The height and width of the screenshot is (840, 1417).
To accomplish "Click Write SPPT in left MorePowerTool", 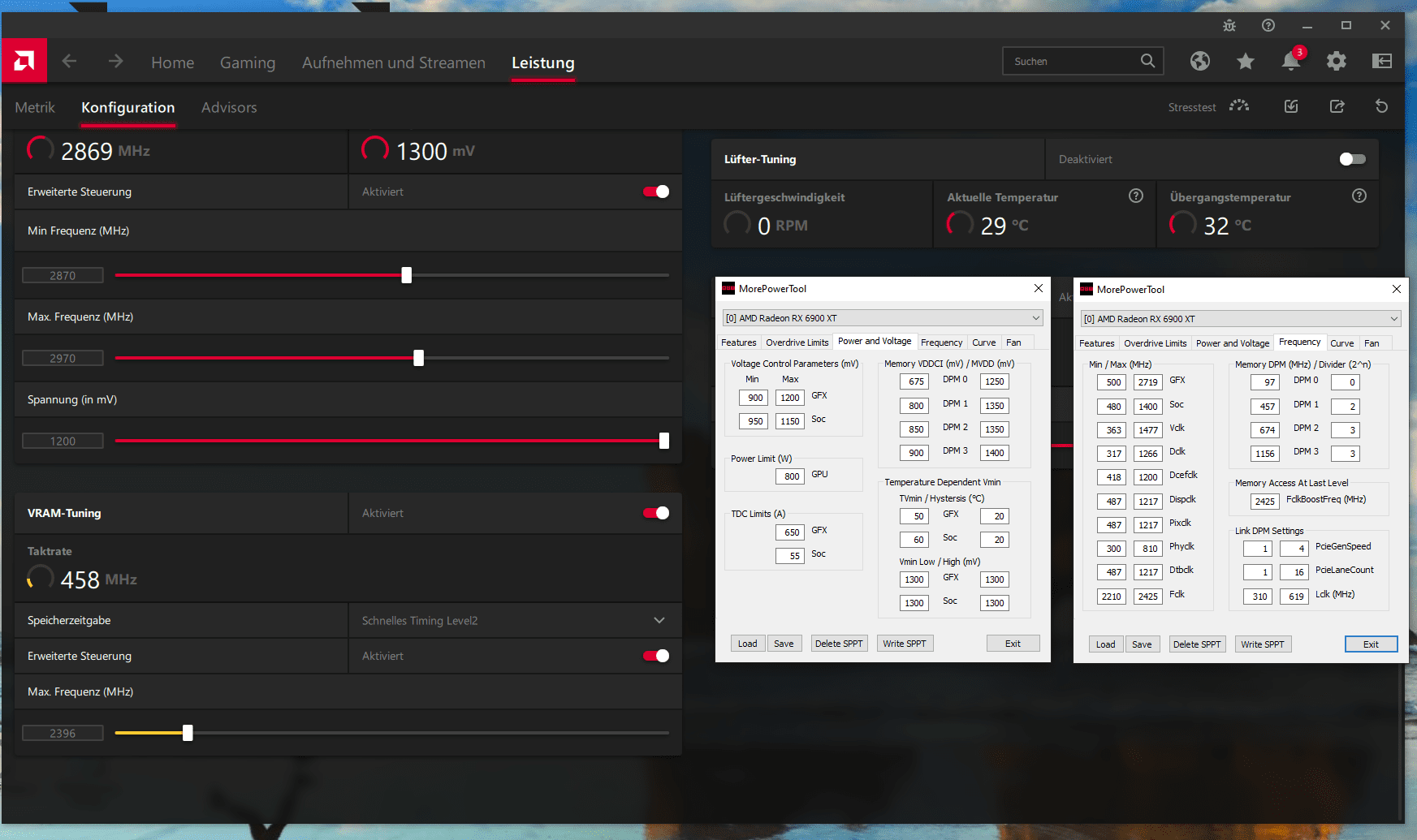I will point(905,644).
